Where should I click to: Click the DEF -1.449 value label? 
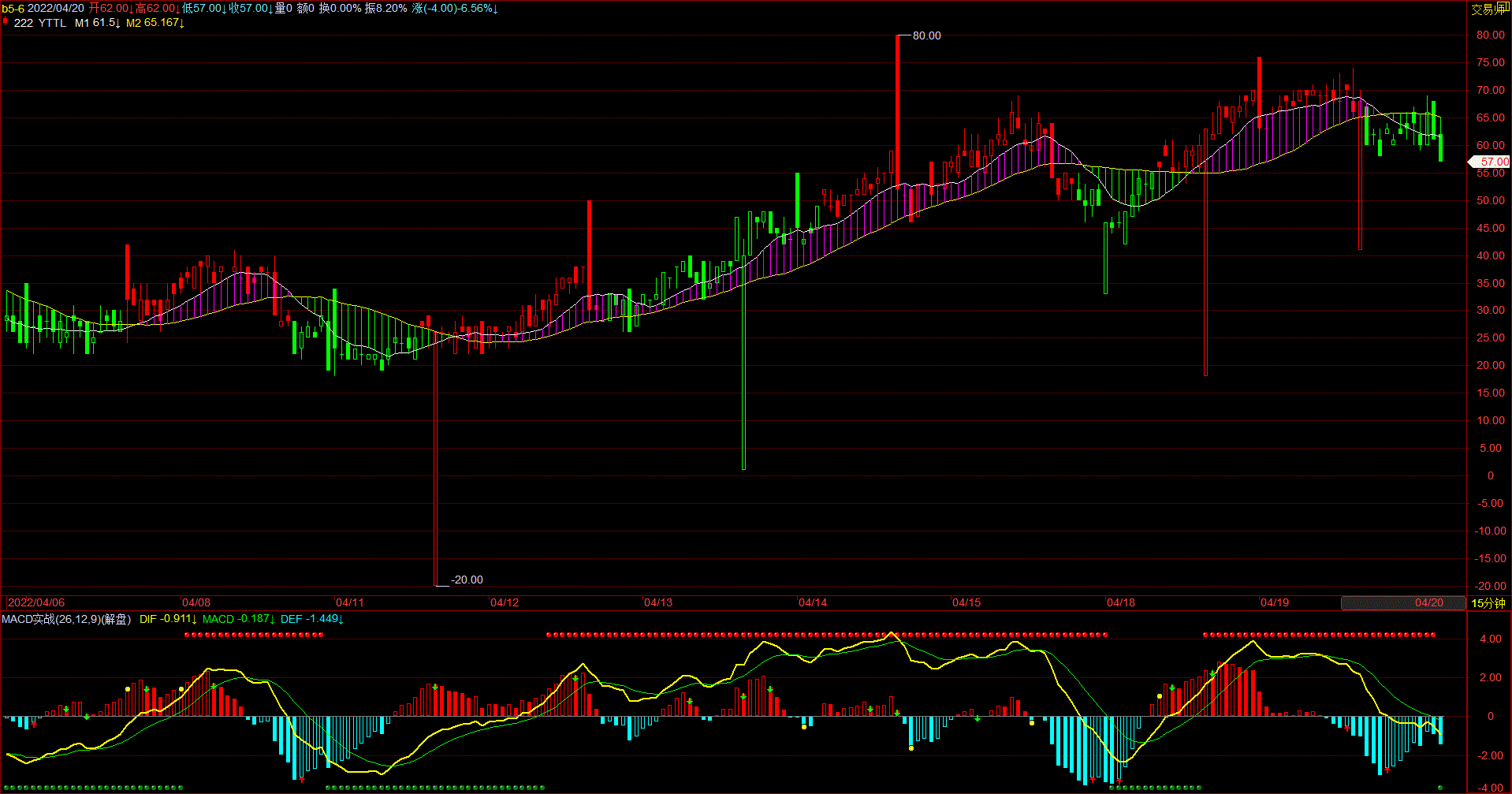click(x=312, y=619)
